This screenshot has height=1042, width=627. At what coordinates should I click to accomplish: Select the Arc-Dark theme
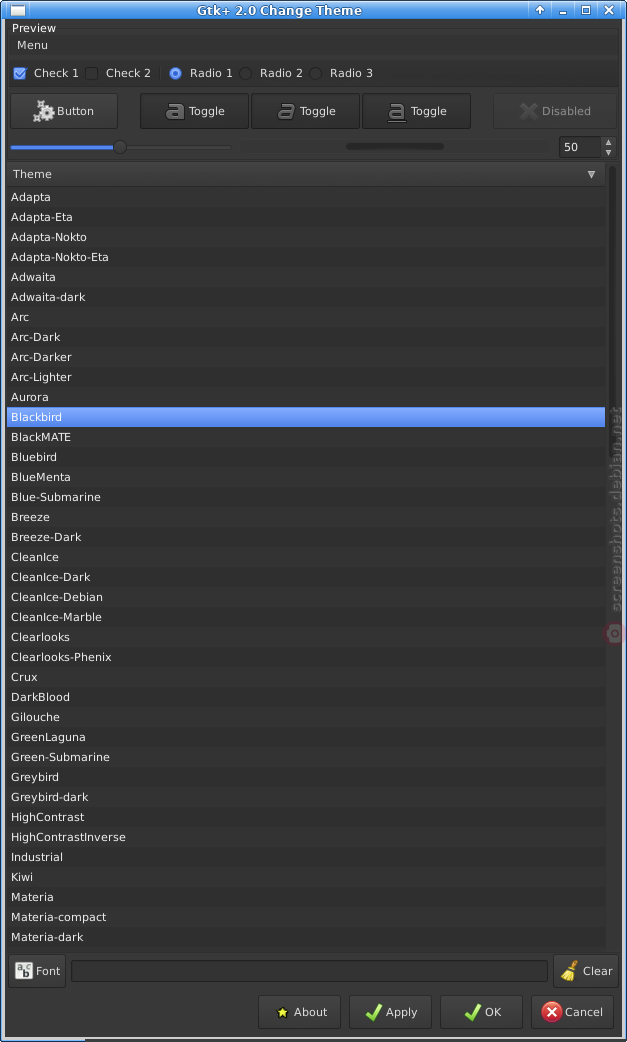306,337
